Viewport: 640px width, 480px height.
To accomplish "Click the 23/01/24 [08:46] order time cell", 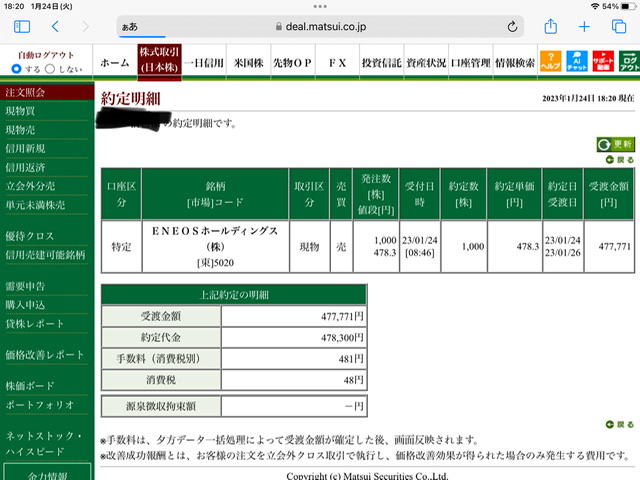I will (420, 247).
